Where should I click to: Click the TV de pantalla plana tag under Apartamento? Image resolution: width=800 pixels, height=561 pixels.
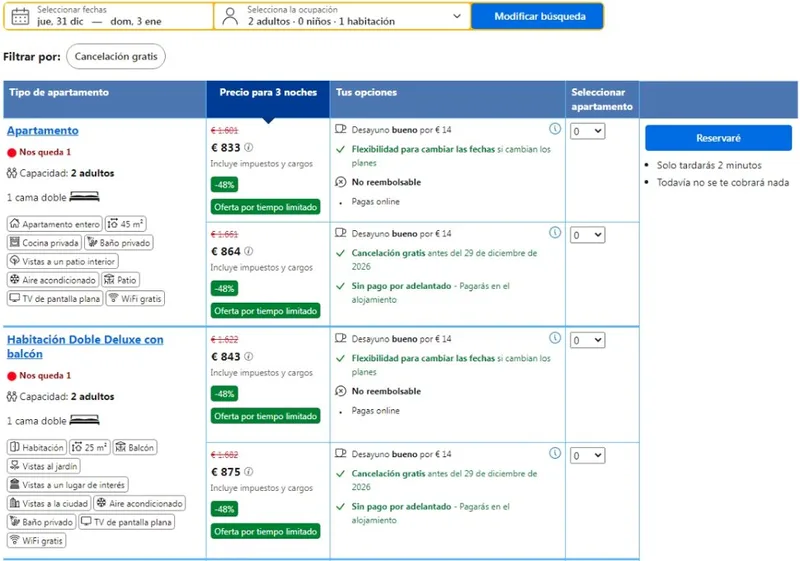click(55, 298)
